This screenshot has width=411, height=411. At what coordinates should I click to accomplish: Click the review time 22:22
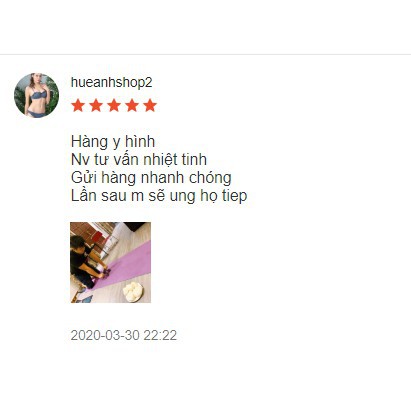click(160, 335)
